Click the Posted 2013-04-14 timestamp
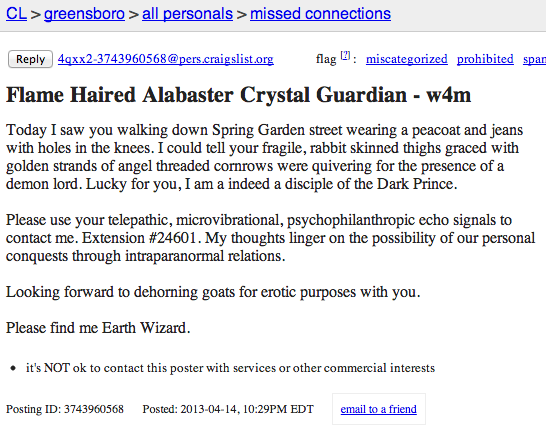The height and width of the screenshot is (436, 546). [228, 409]
